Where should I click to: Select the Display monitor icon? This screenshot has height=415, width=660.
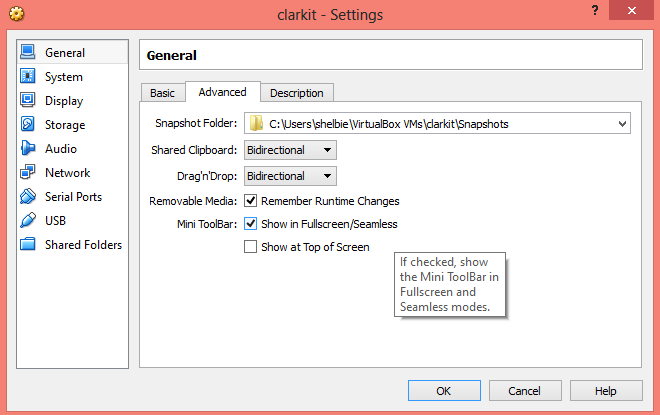coord(28,100)
